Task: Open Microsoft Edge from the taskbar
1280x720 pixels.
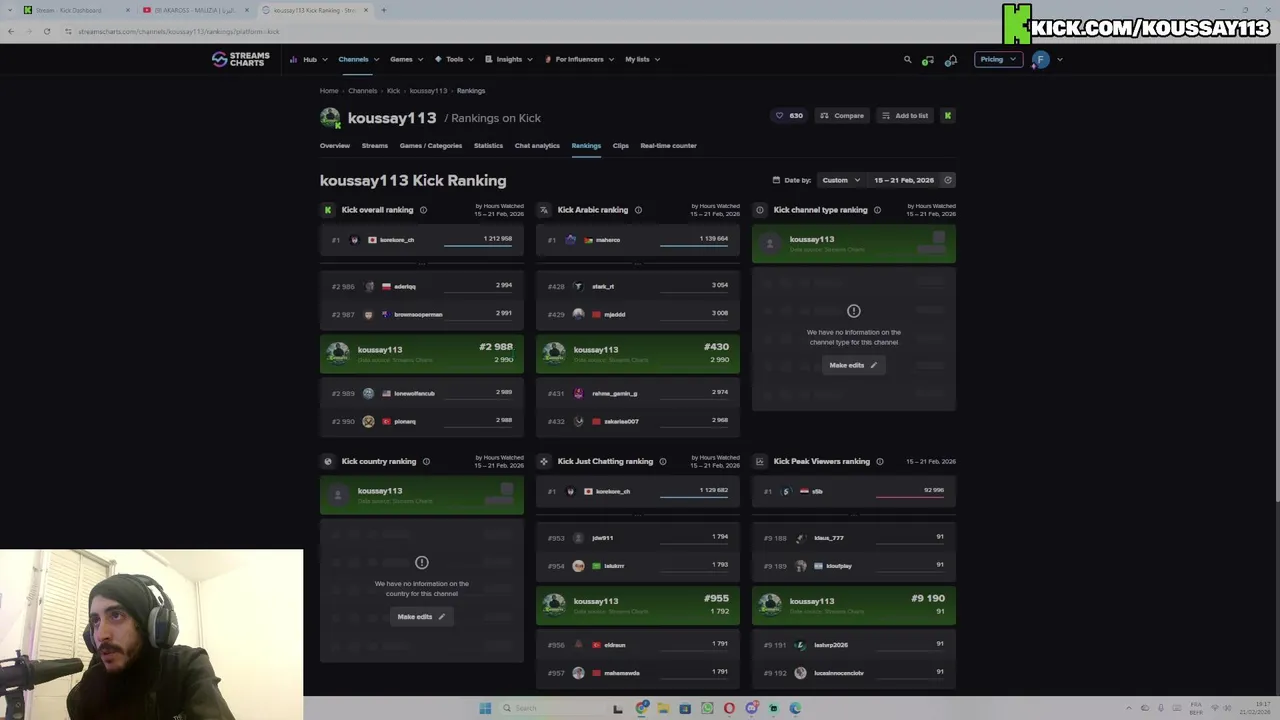Action: 795,708
